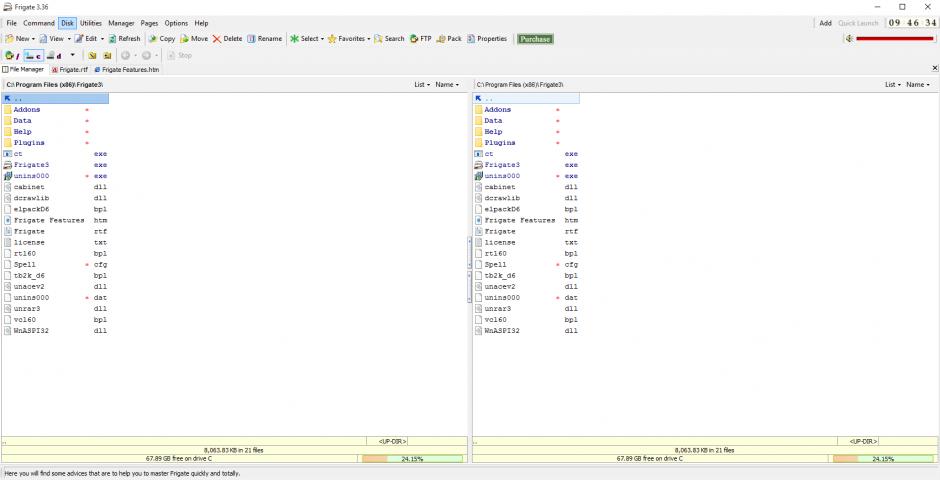Image resolution: width=940 pixels, height=480 pixels.
Task: Select license txt in left panel
Action: (55, 243)
